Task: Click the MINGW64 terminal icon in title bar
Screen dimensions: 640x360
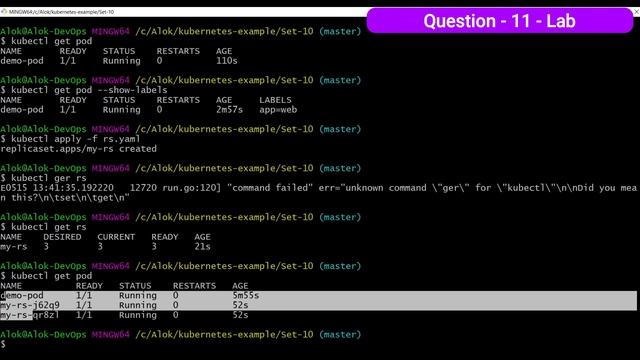Action: pos(4,12)
